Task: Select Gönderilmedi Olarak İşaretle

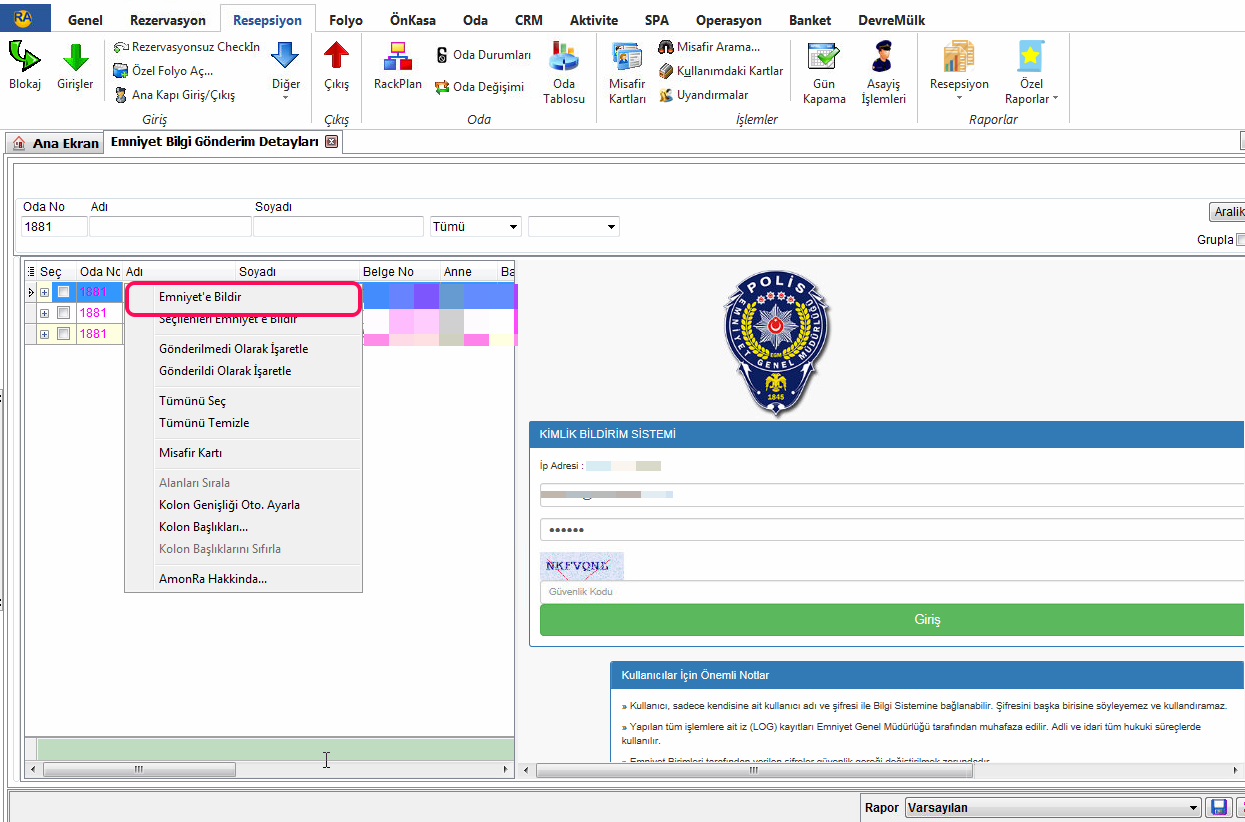Action: [x=243, y=349]
